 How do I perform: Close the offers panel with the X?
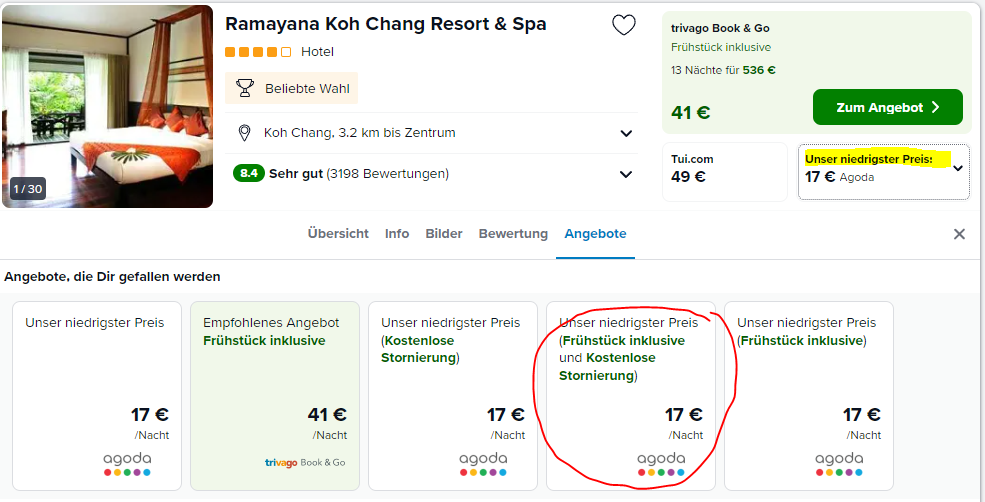point(959,234)
